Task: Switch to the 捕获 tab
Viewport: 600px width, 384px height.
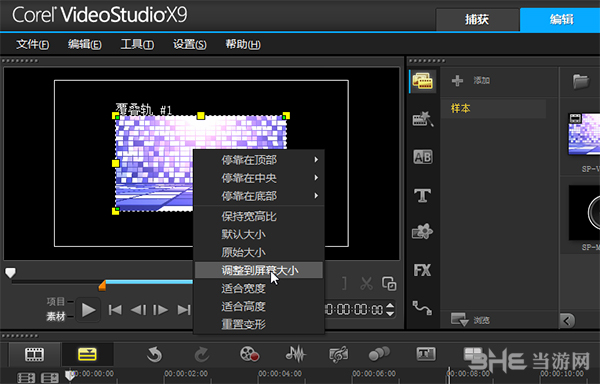Action: [477, 20]
